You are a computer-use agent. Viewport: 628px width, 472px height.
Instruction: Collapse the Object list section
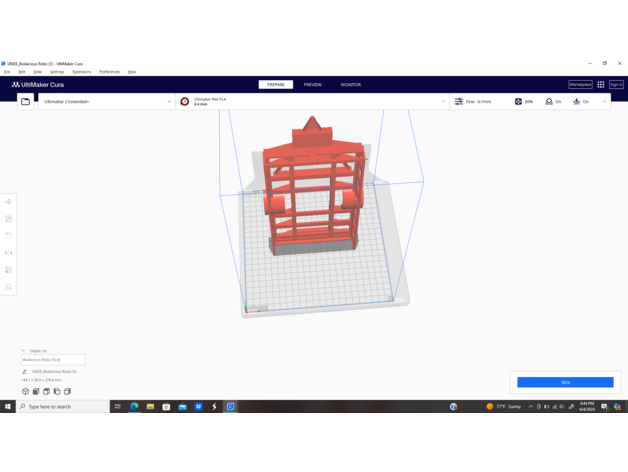pyautogui.click(x=24, y=351)
